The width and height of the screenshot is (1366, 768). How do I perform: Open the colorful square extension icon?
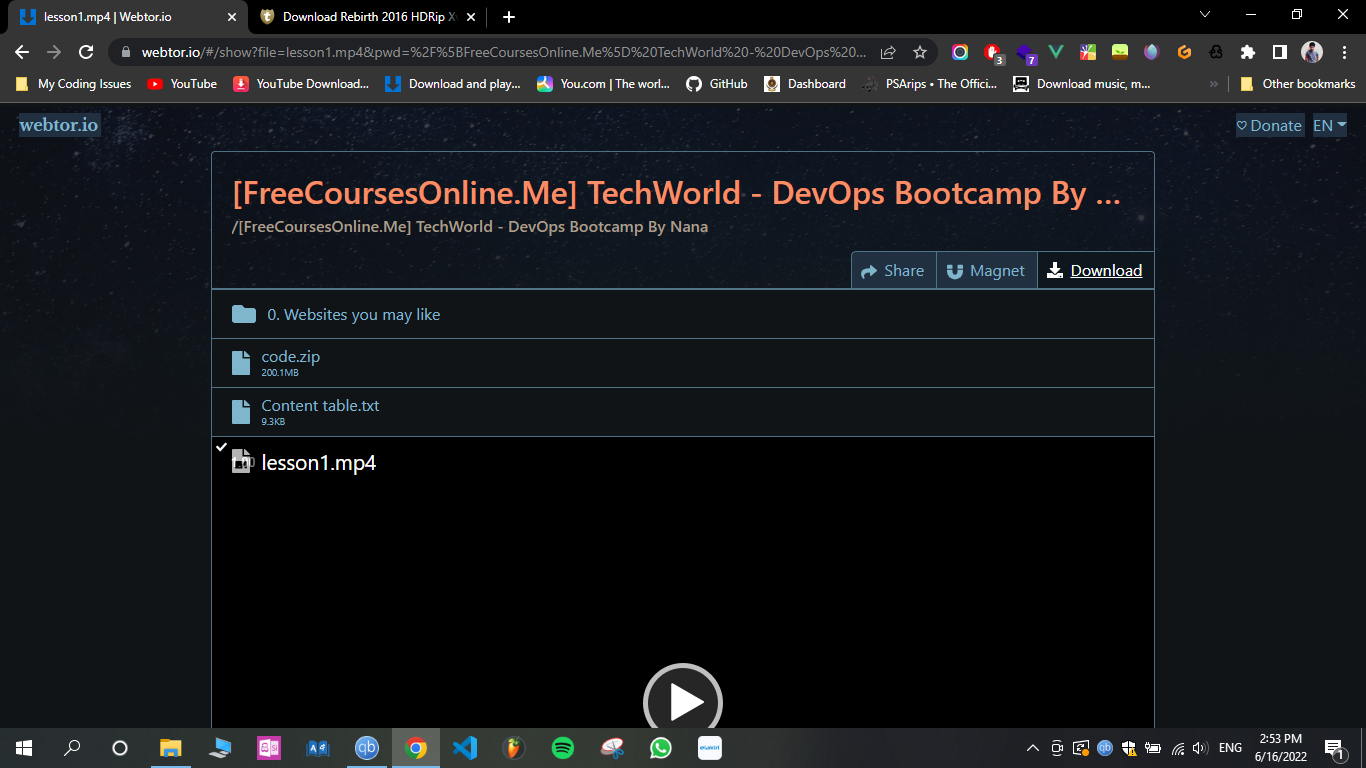1088,52
